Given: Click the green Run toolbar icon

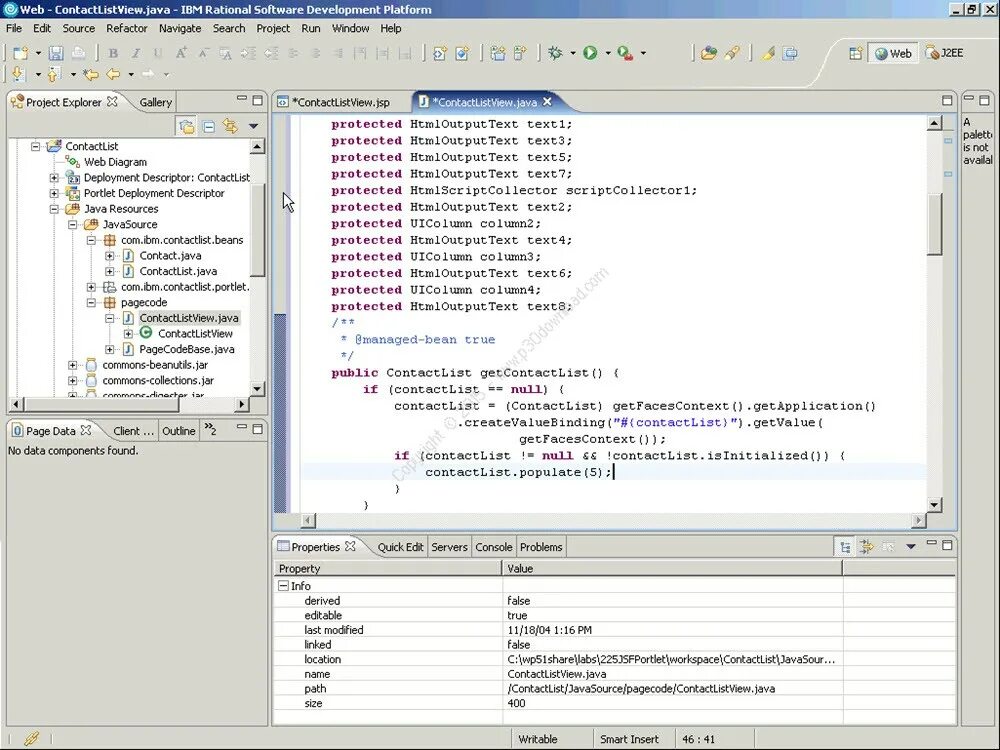Looking at the screenshot, I should pyautogui.click(x=590, y=53).
